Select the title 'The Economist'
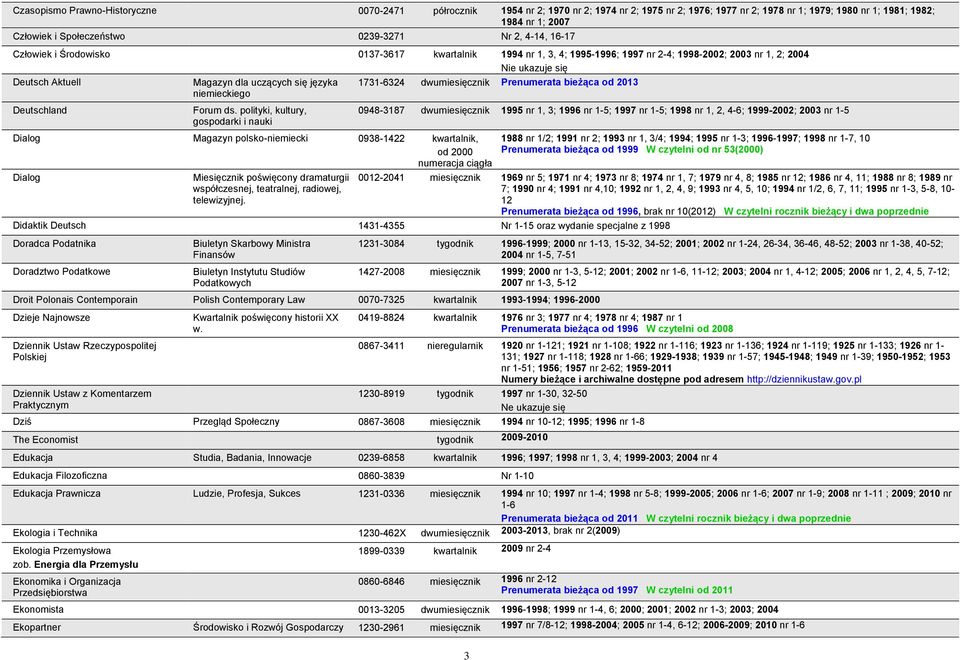960x660 pixels. tap(45, 440)
